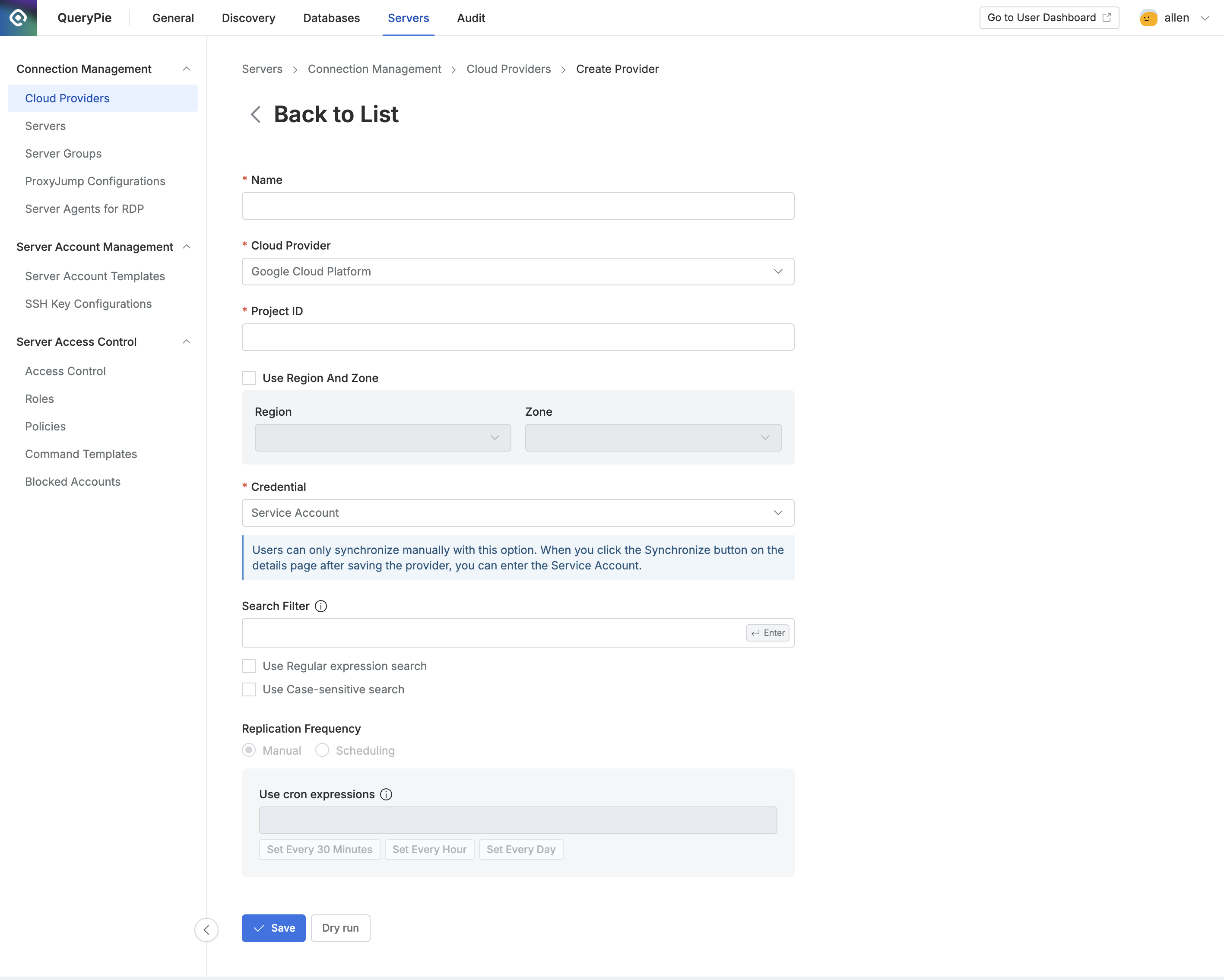The width and height of the screenshot is (1224, 980).
Task: Click Go to User Dashboard button
Action: (x=1049, y=18)
